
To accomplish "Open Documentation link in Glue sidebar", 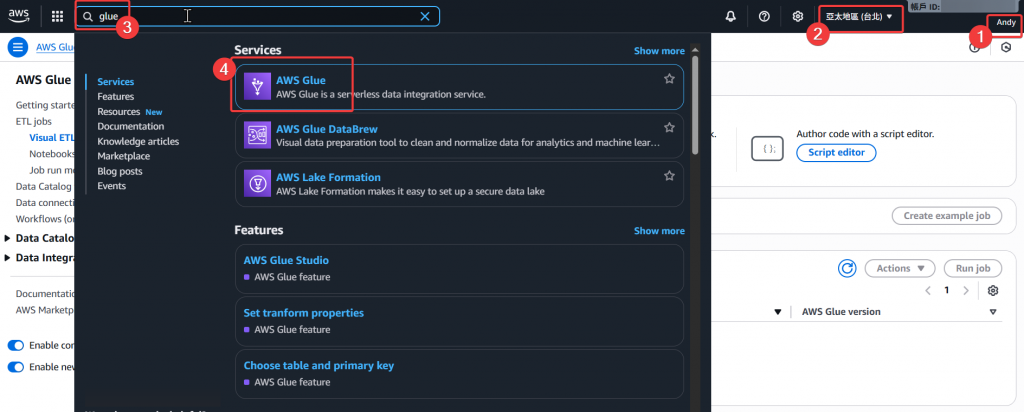I will pos(44,294).
